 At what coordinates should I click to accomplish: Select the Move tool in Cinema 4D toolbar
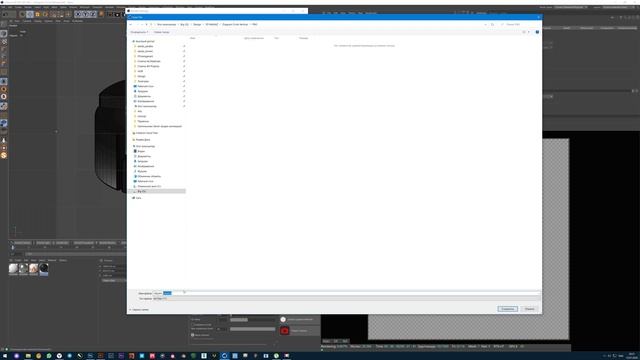pos(30,14)
